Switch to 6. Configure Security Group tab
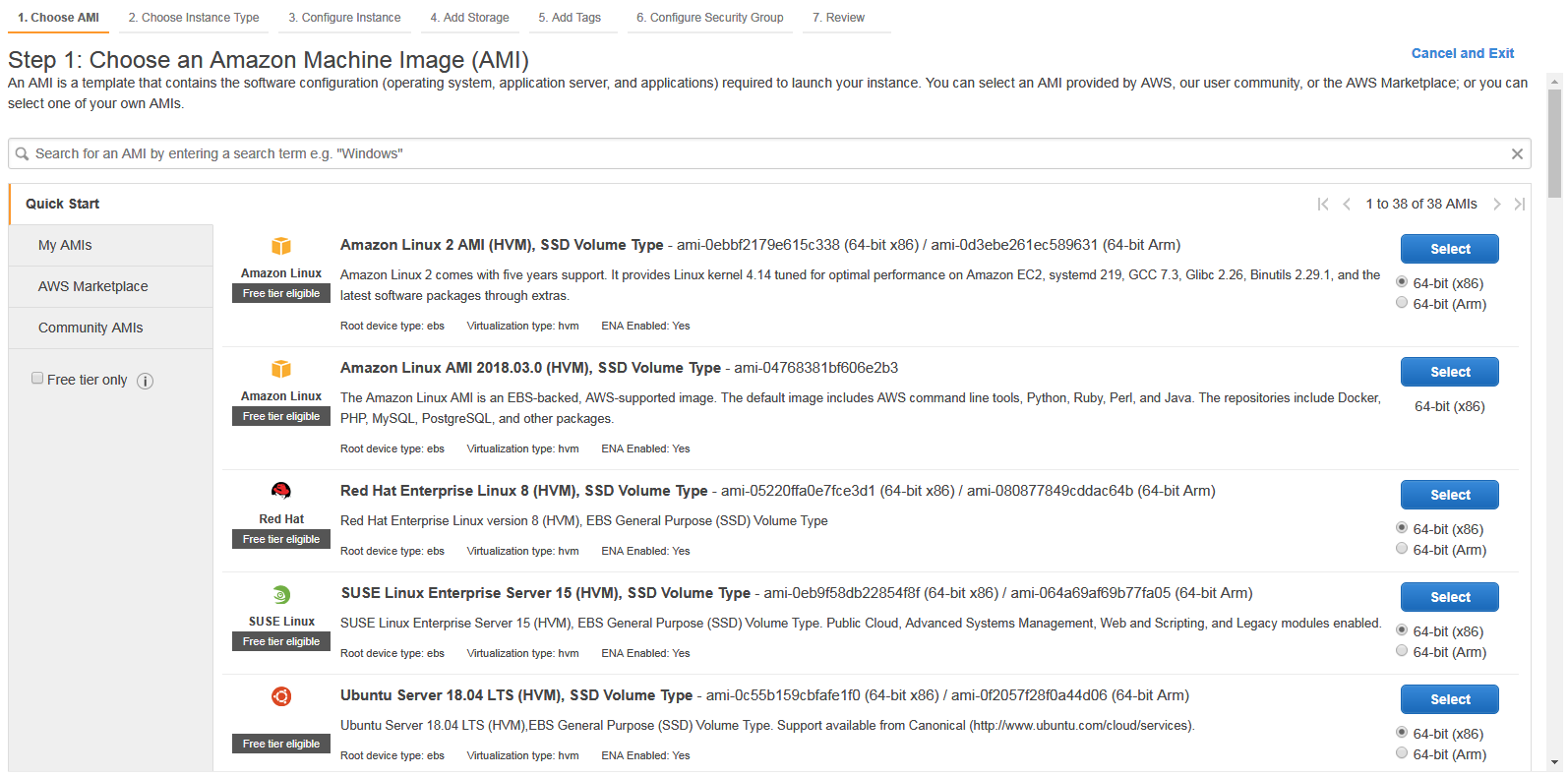This screenshot has width=1568, height=777. 710,18
